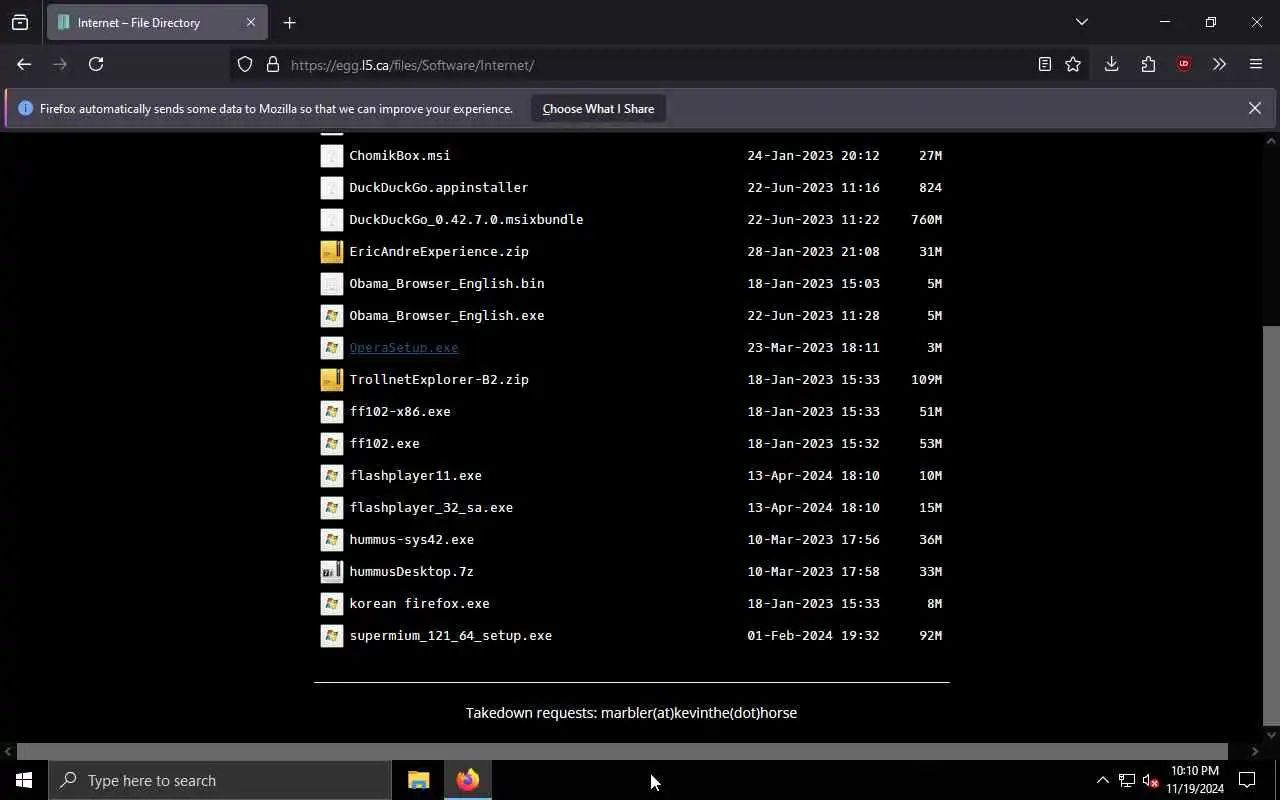The image size is (1280, 800).
Task: Click the 109M file size text
Action: pos(926,380)
